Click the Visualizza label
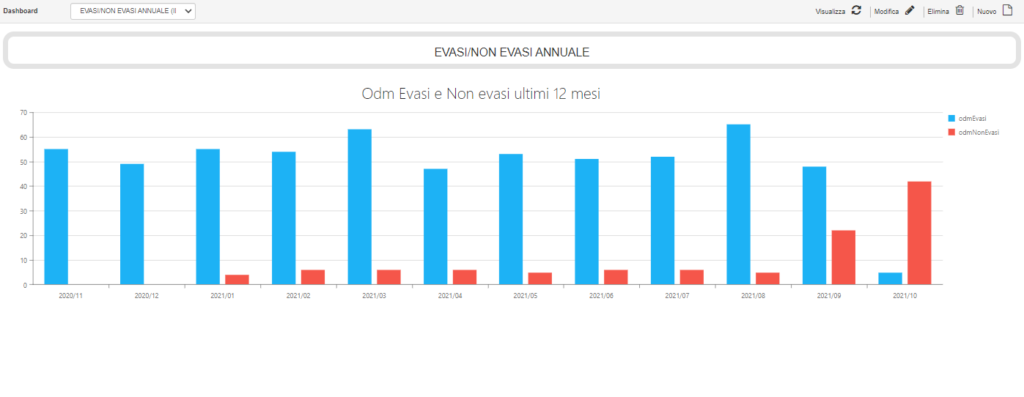Screen dimensions: 1024x397 tap(830, 12)
